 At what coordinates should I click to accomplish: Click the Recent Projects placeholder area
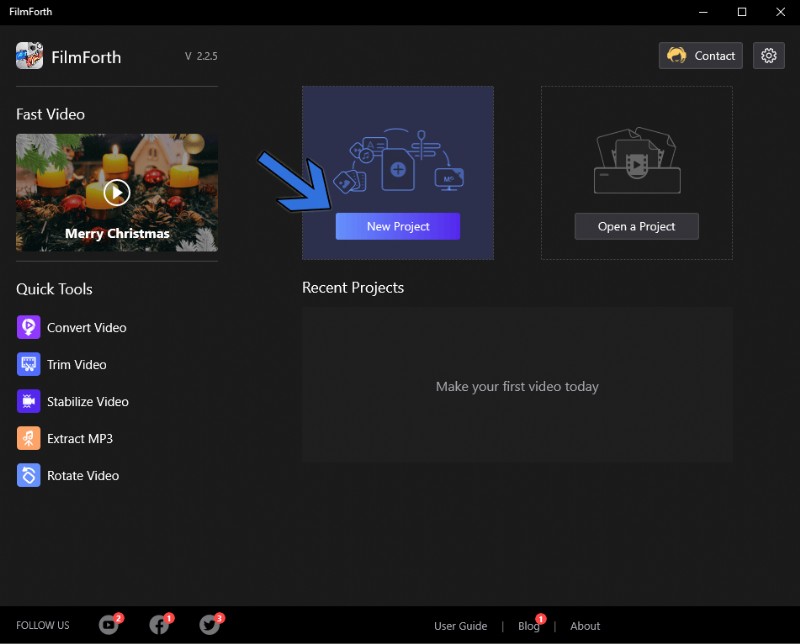pos(516,386)
